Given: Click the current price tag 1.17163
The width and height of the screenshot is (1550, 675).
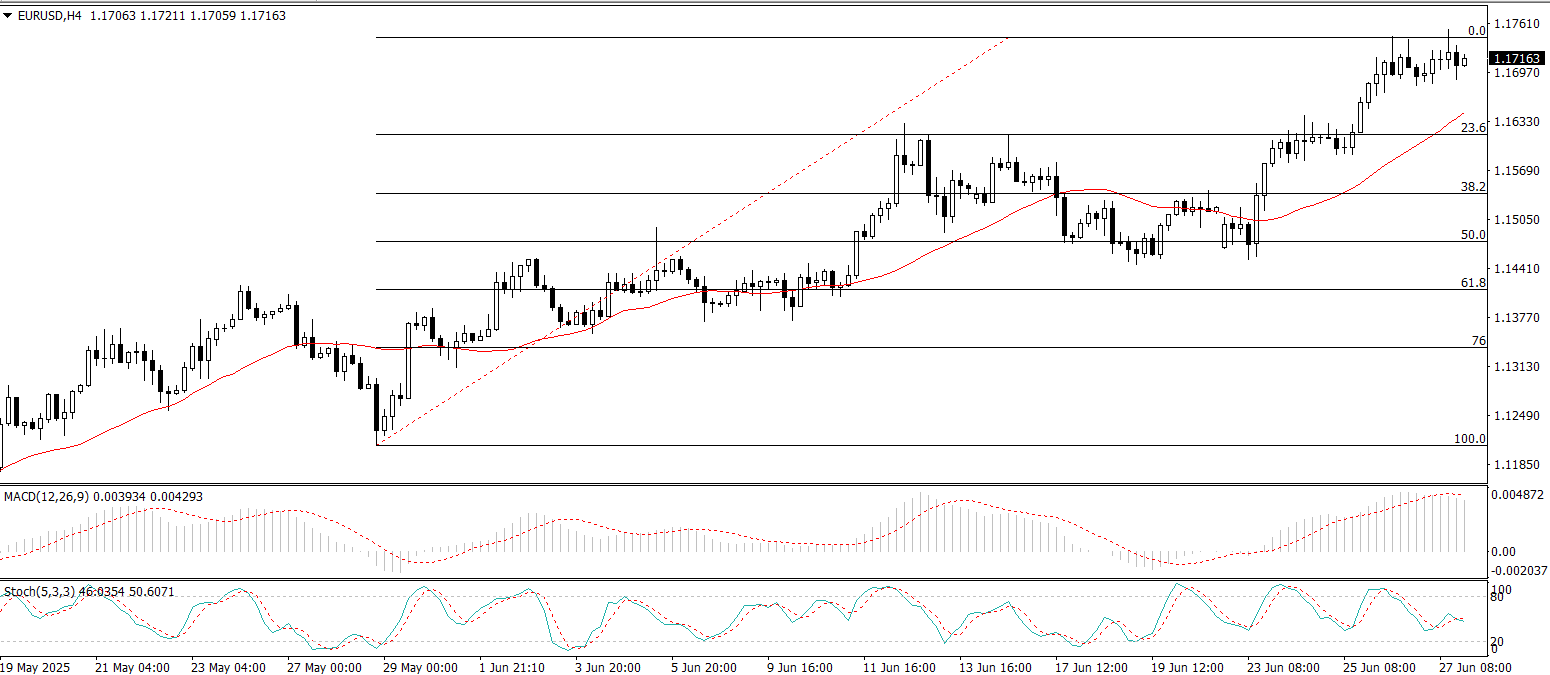Looking at the screenshot, I should click(1515, 59).
